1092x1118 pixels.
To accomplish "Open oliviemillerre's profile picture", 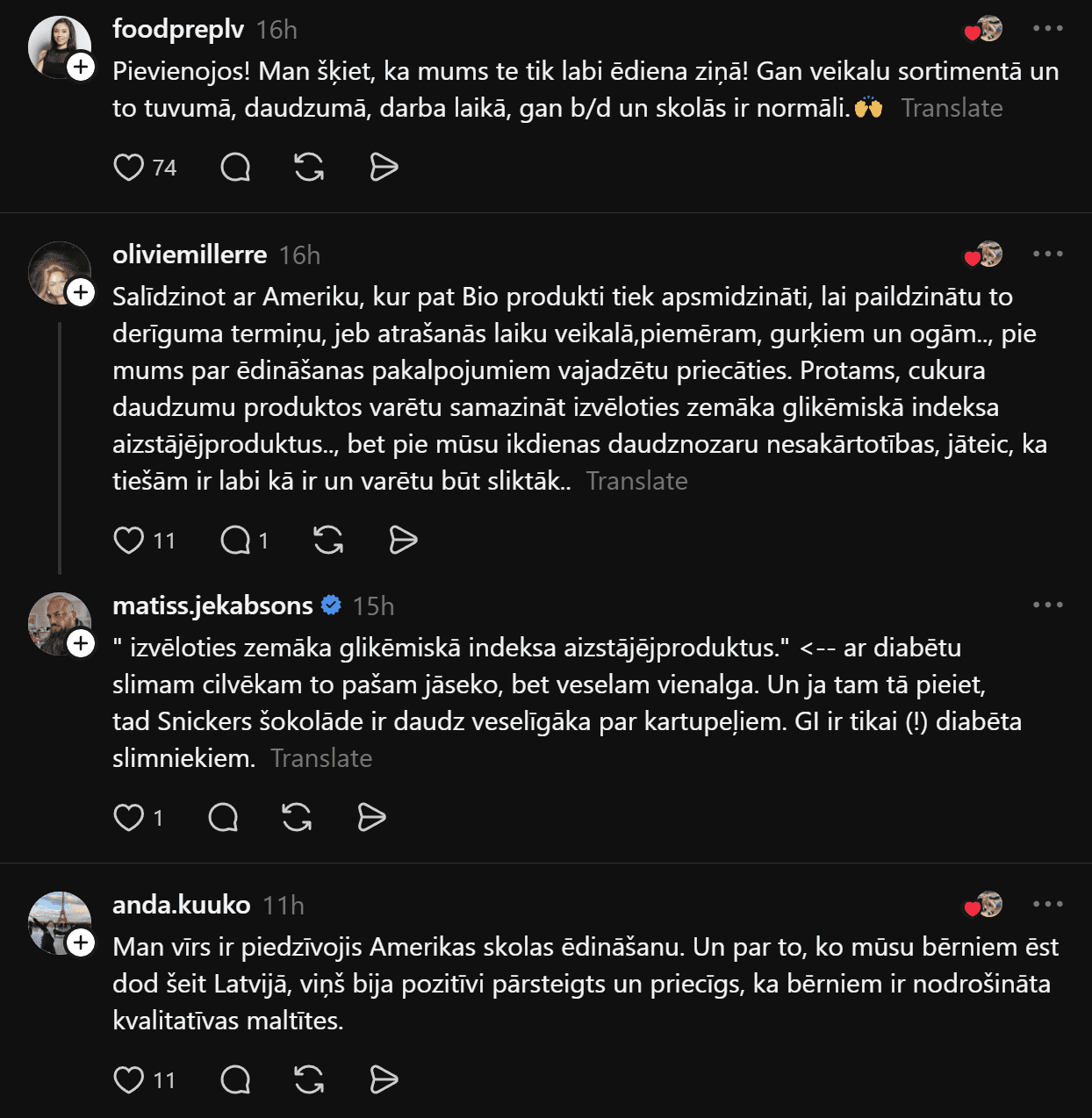I will (56, 270).
